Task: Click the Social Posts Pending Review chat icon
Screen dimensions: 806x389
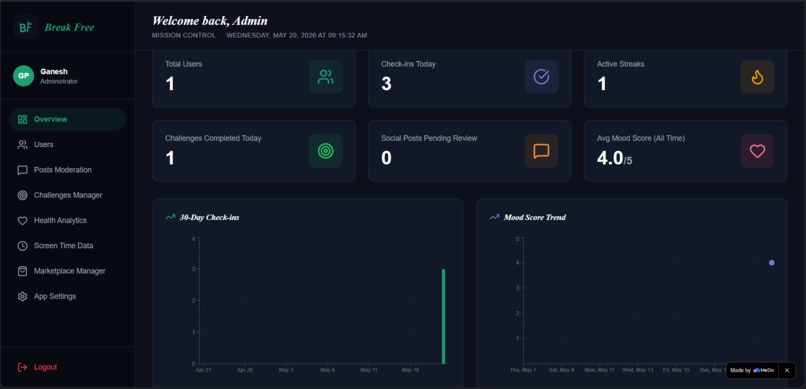Action: 541,151
